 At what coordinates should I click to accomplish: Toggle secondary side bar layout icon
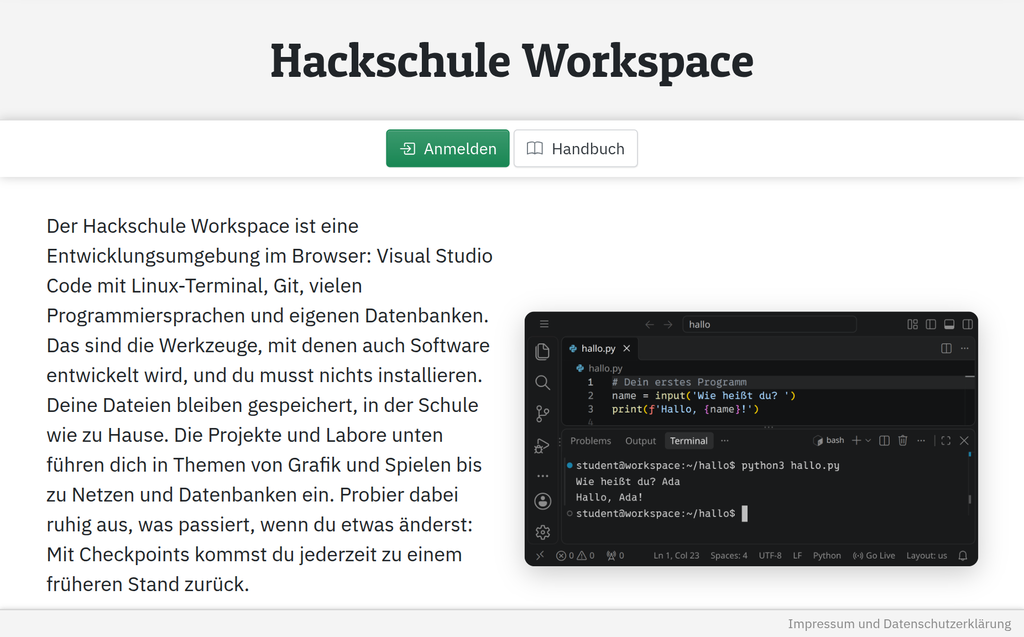967,324
